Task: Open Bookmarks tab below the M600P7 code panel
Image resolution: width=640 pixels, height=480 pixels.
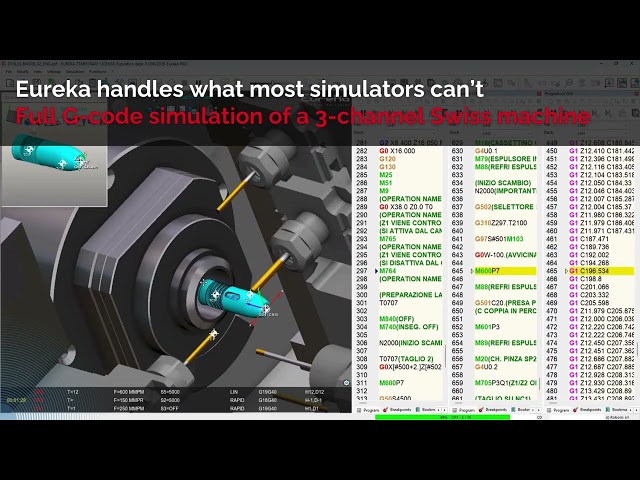Action: pyautogui.click(x=521, y=410)
